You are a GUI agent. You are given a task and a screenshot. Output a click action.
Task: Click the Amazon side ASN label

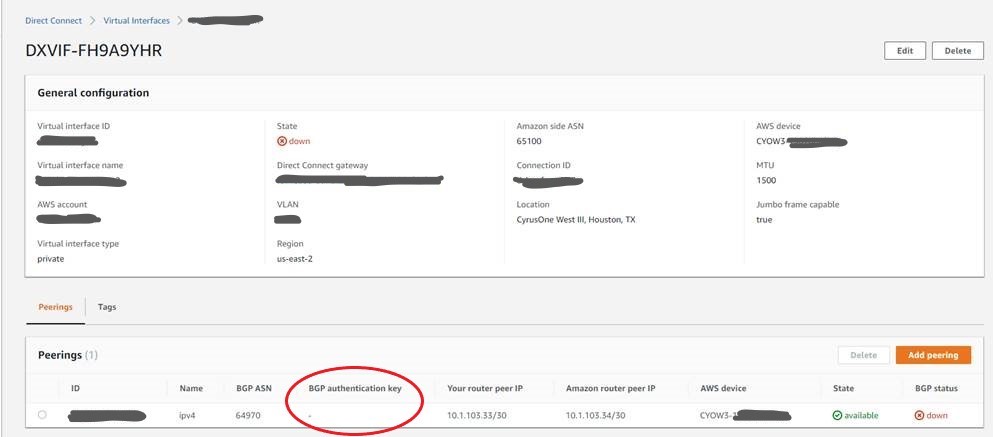550,126
